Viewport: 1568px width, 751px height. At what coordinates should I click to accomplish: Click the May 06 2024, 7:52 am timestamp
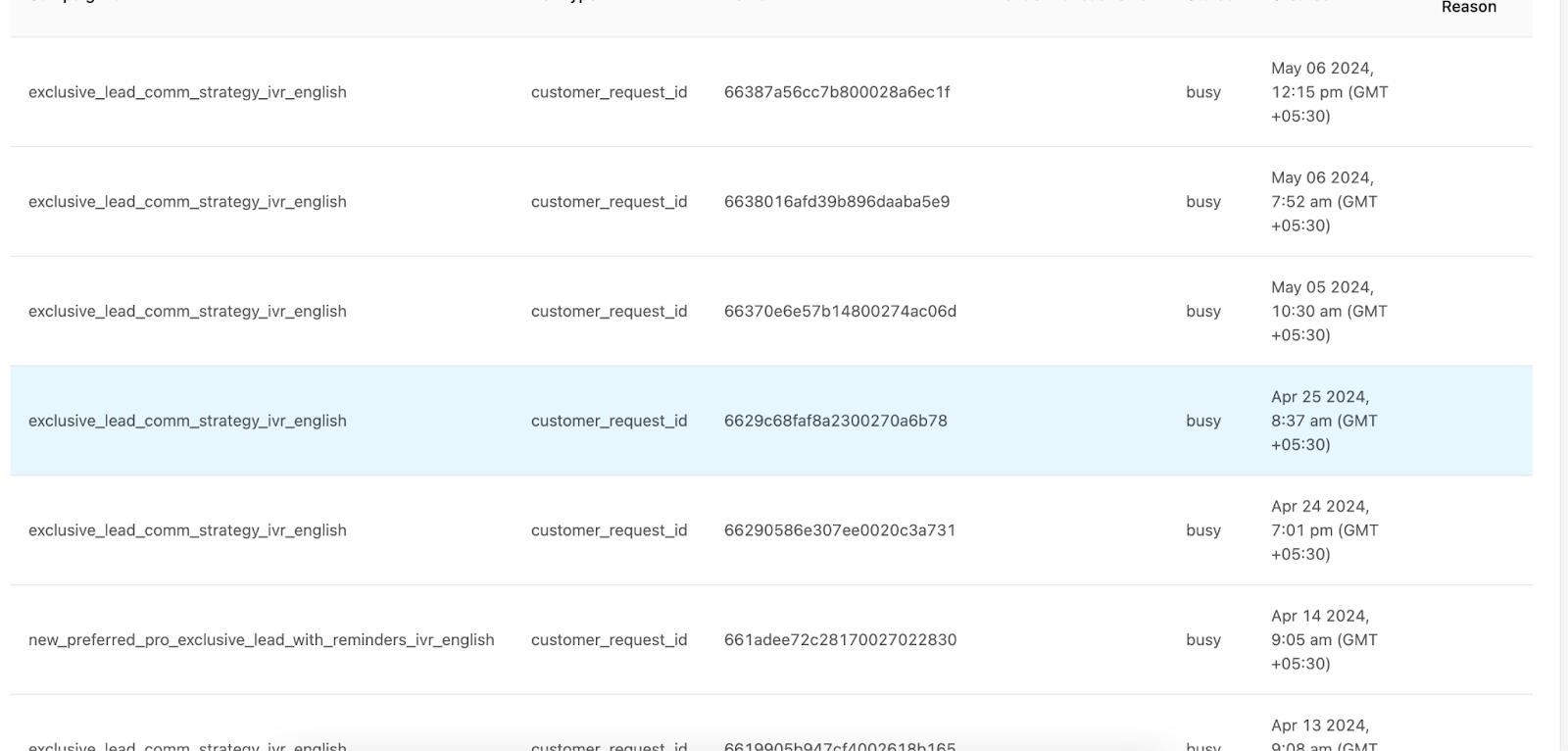pyautogui.click(x=1323, y=202)
